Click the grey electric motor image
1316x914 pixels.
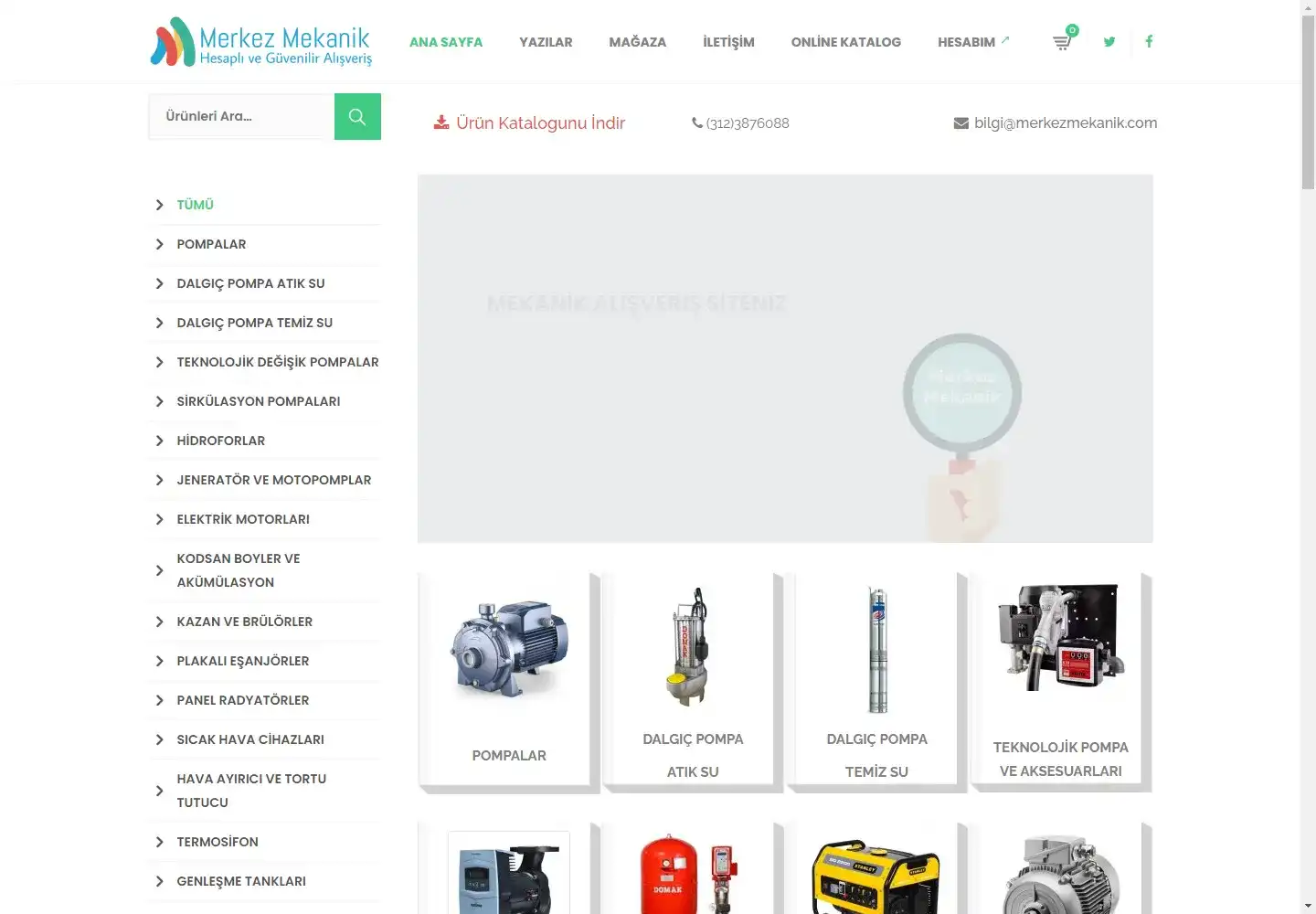(x=1061, y=873)
